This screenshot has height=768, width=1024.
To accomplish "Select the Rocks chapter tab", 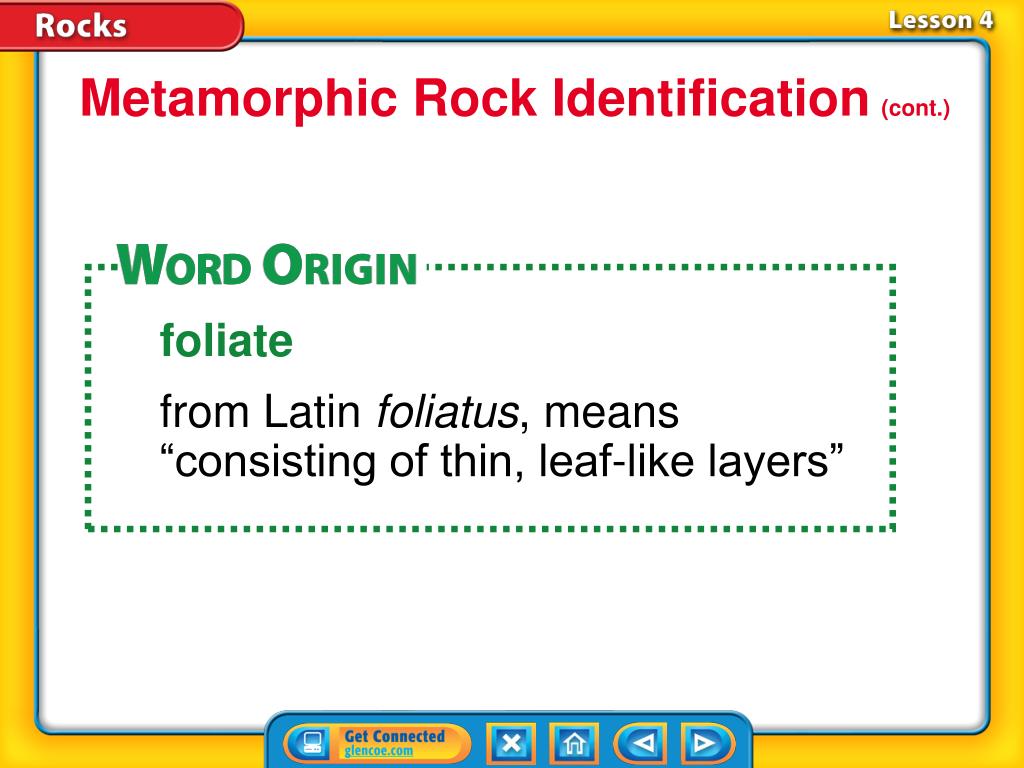I will [121, 25].
